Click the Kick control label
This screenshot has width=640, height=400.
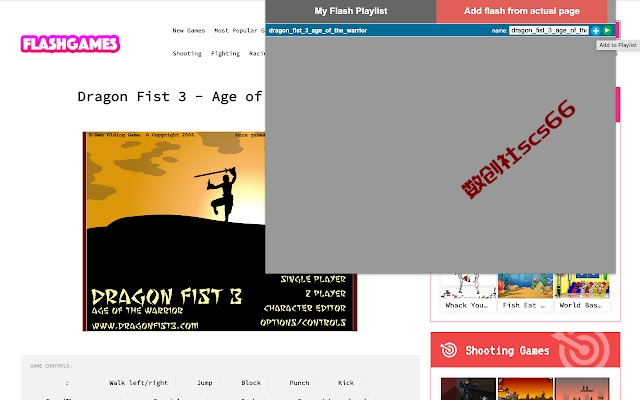click(346, 383)
